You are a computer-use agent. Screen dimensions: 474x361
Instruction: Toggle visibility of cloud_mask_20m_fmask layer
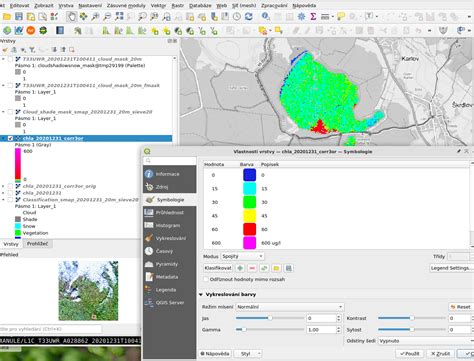10,86
